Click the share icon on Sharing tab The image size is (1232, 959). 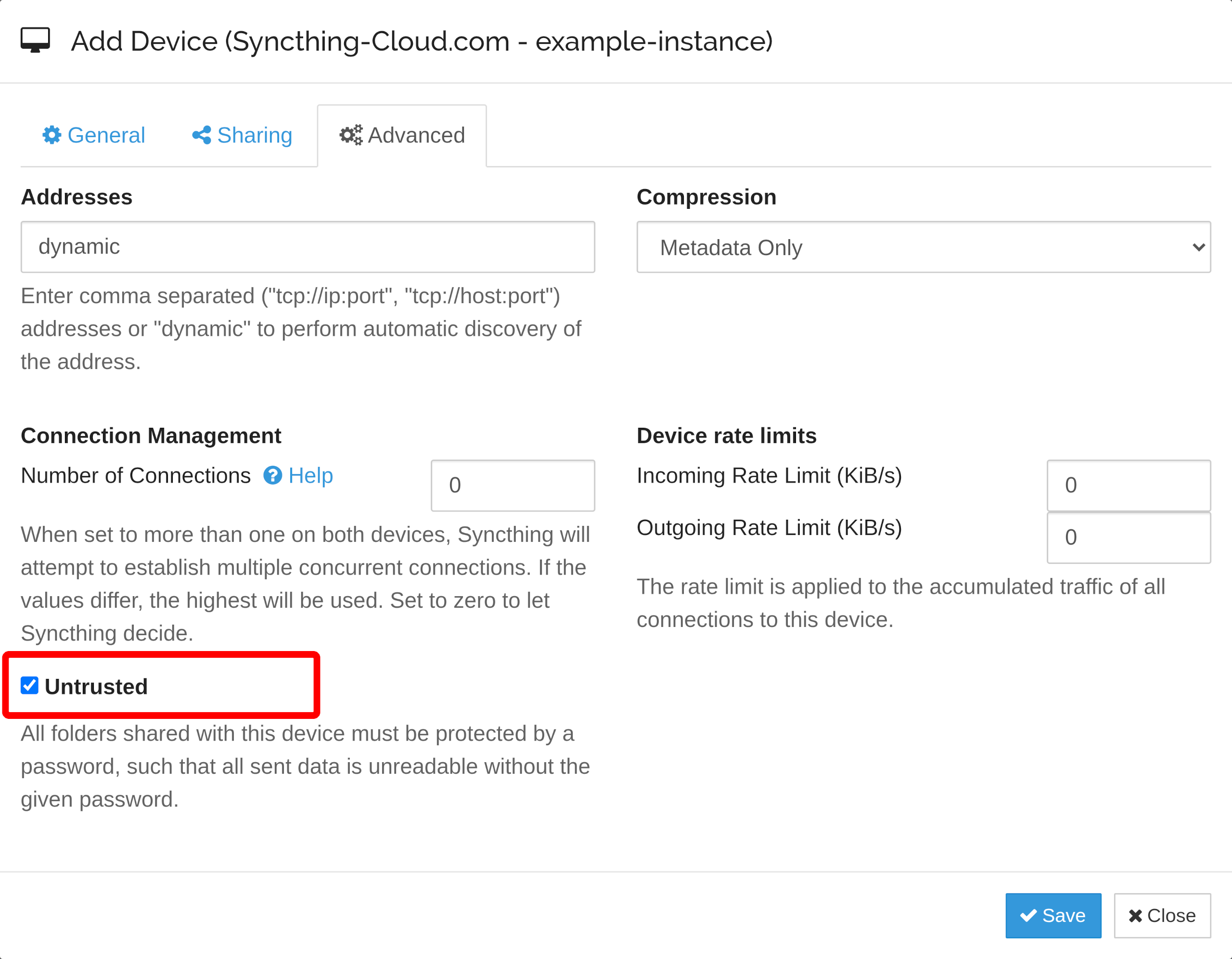pyautogui.click(x=201, y=135)
